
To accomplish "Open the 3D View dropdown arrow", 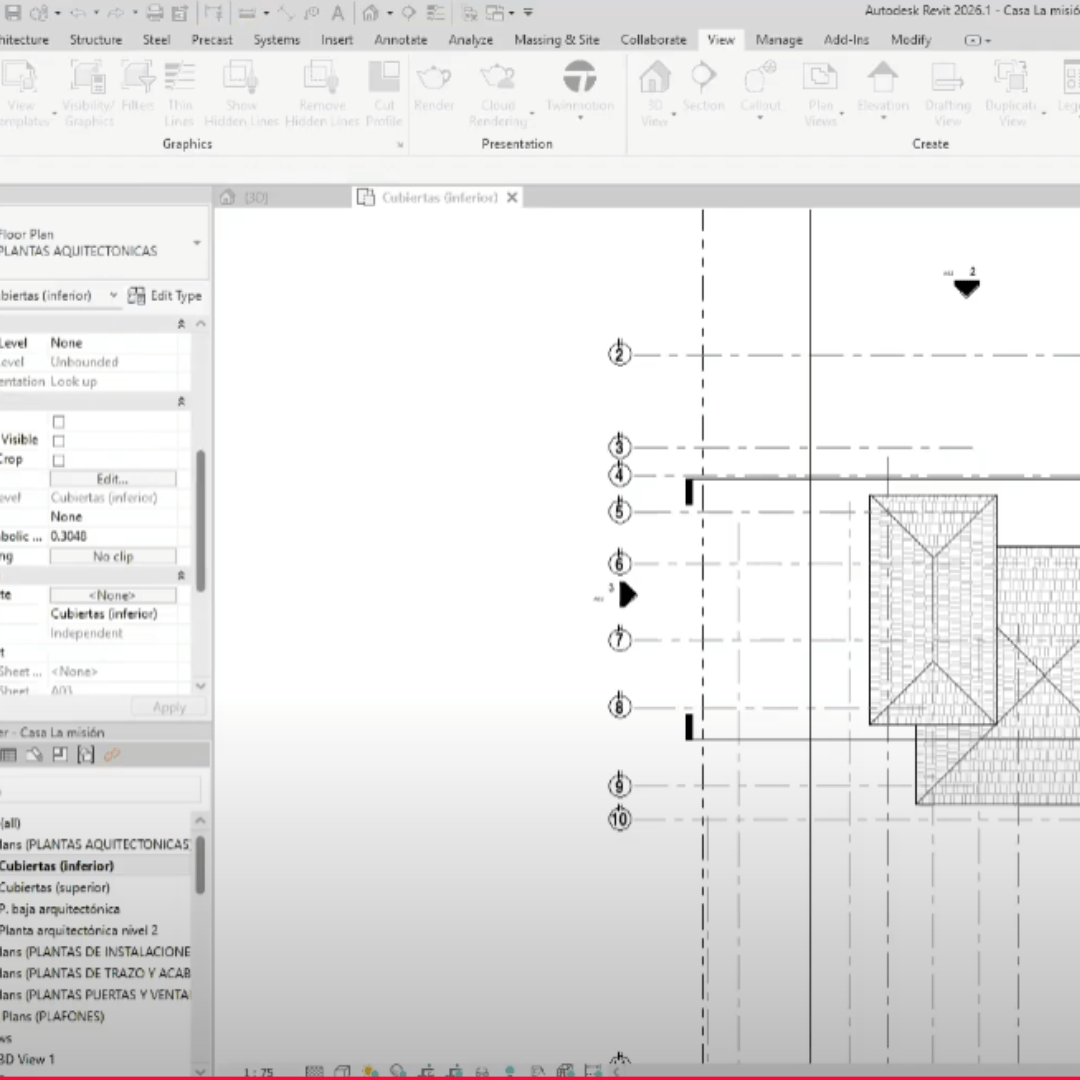I will (673, 115).
